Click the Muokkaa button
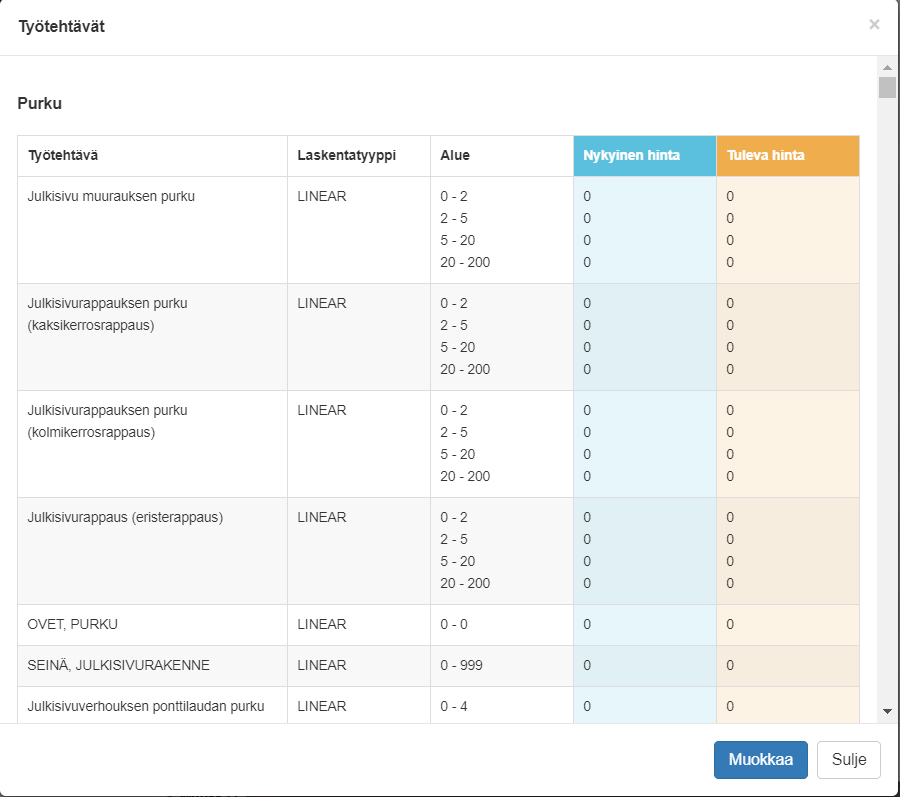This screenshot has height=797, width=900. pos(760,759)
